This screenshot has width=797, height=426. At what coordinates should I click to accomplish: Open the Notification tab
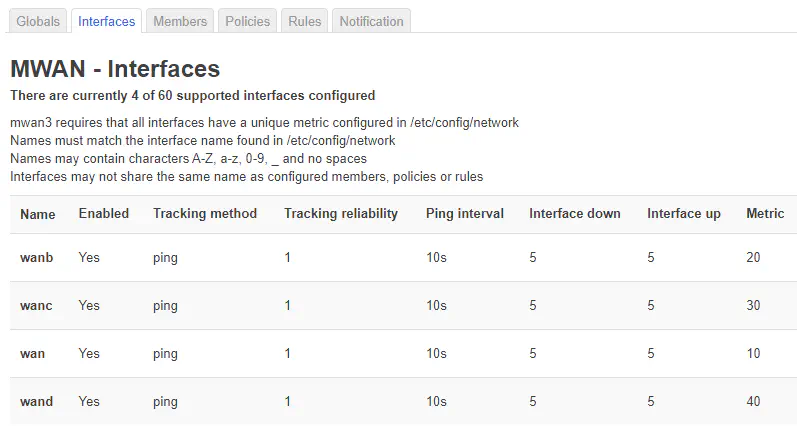pyautogui.click(x=371, y=21)
